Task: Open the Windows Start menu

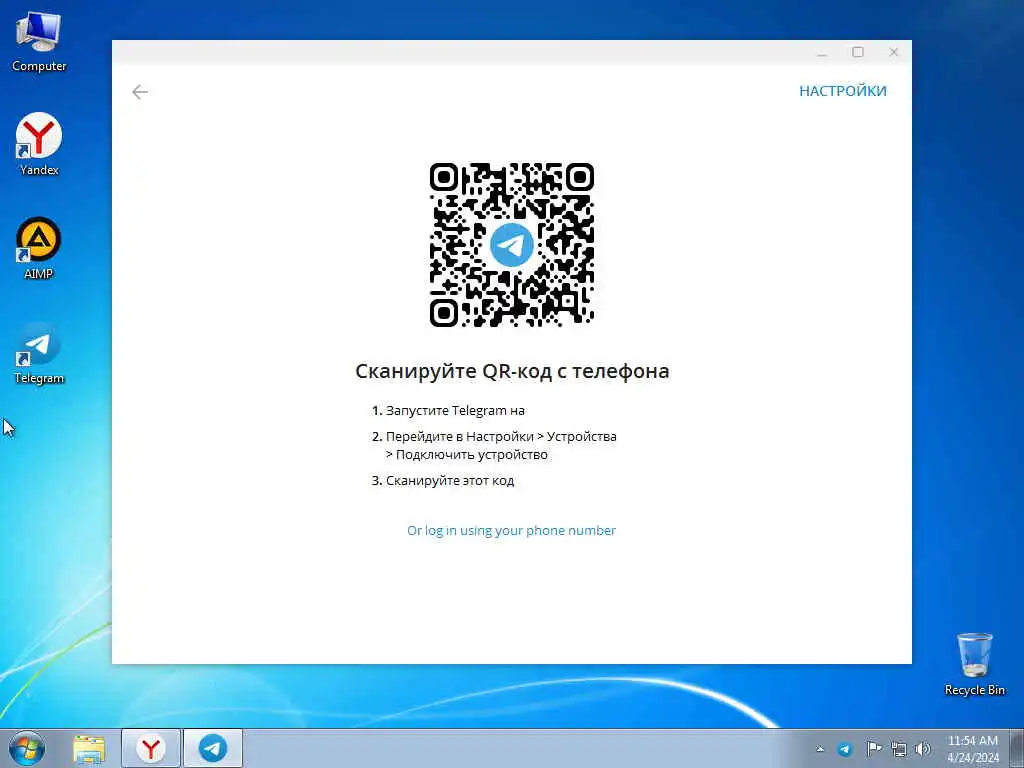Action: click(27, 748)
